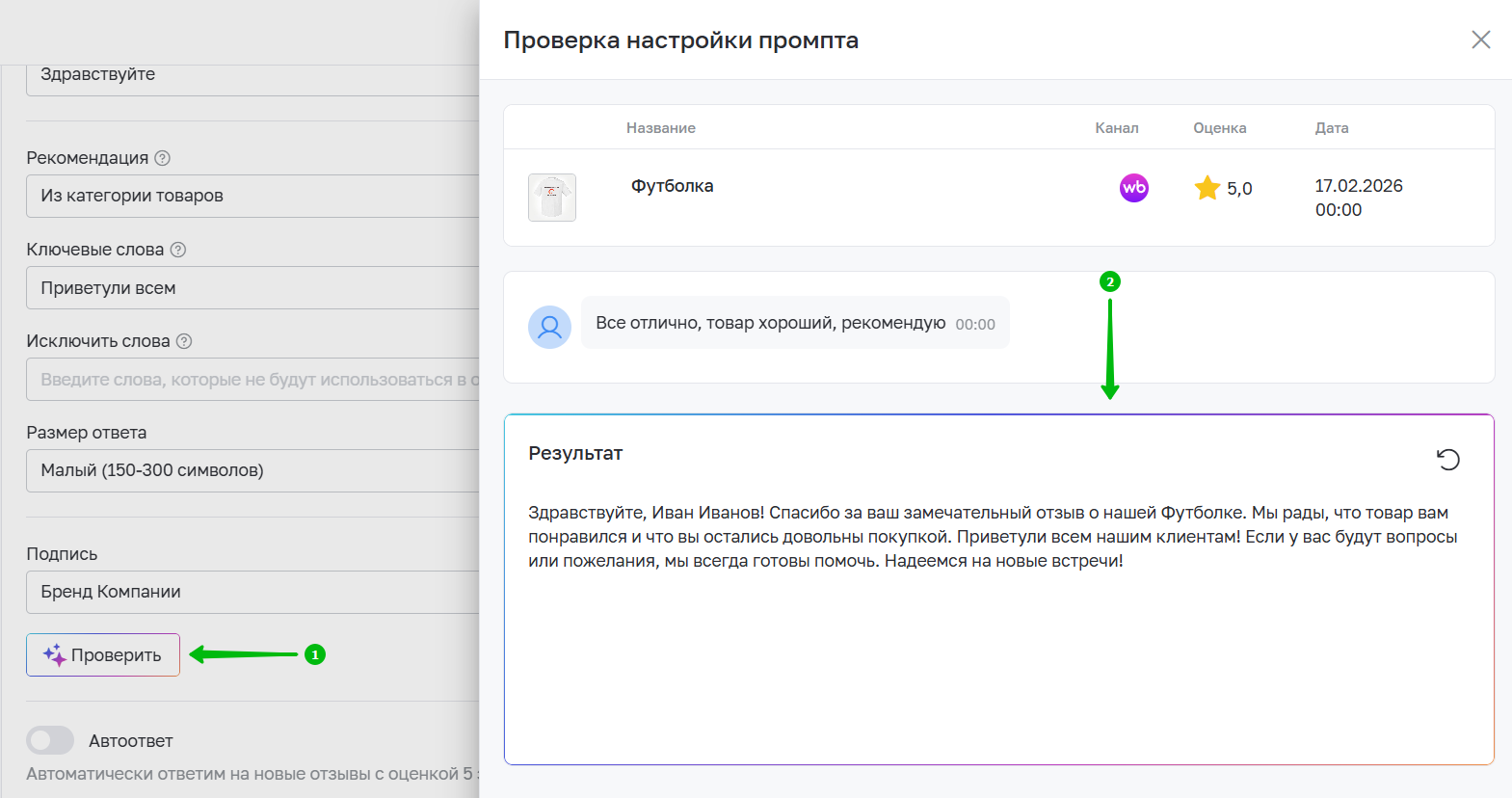
Task: Click the Wildberries channel icon
Action: (x=1133, y=188)
